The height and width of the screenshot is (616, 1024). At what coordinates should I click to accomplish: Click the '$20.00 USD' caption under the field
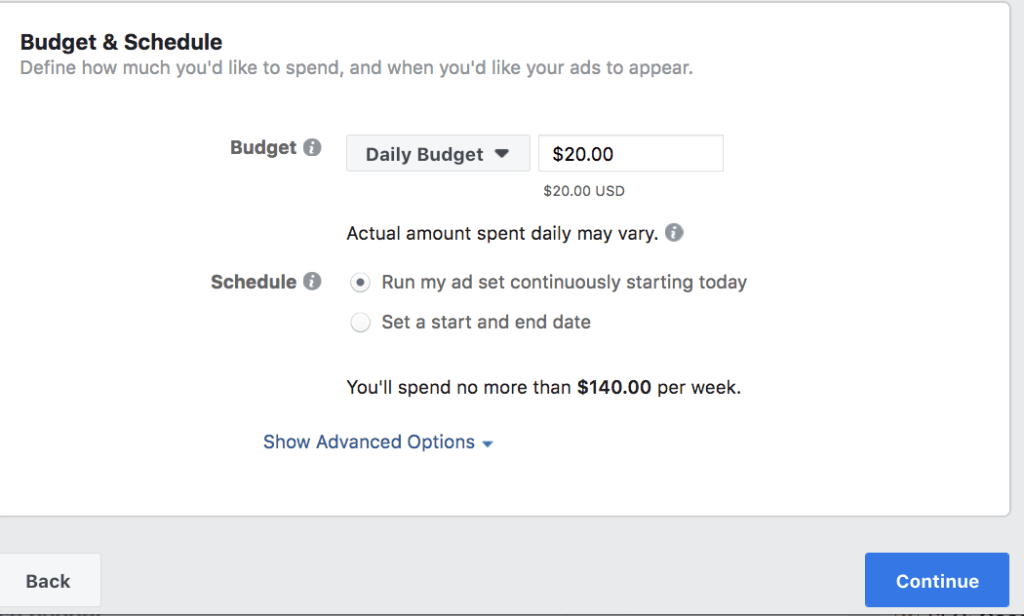(x=584, y=190)
